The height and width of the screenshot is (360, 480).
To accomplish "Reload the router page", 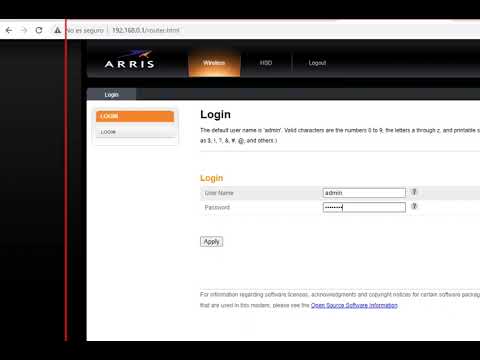I will [x=39, y=30].
